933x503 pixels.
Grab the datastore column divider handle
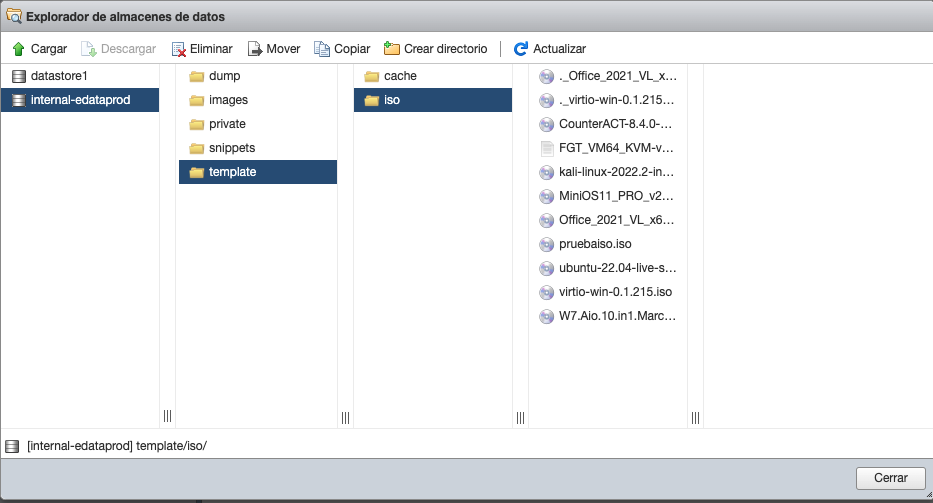coord(167,416)
